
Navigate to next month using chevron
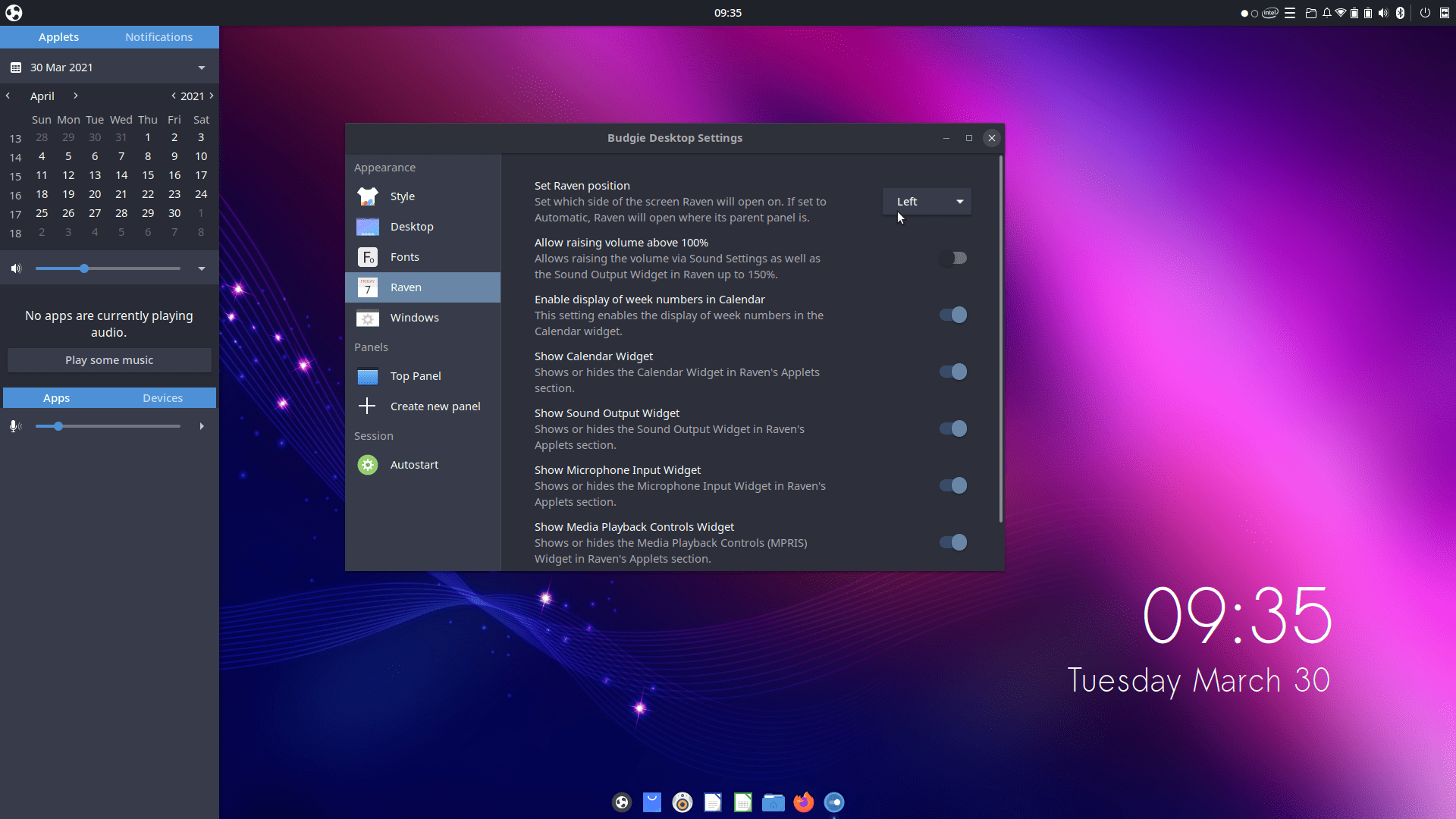76,96
